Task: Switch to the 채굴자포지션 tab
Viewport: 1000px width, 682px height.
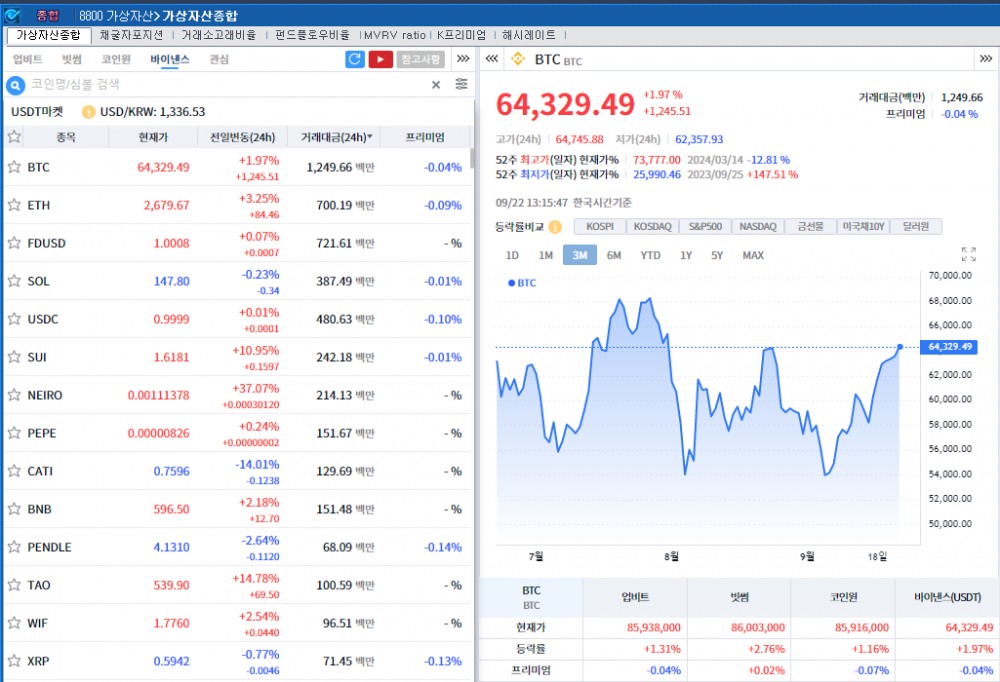Action: (130, 33)
